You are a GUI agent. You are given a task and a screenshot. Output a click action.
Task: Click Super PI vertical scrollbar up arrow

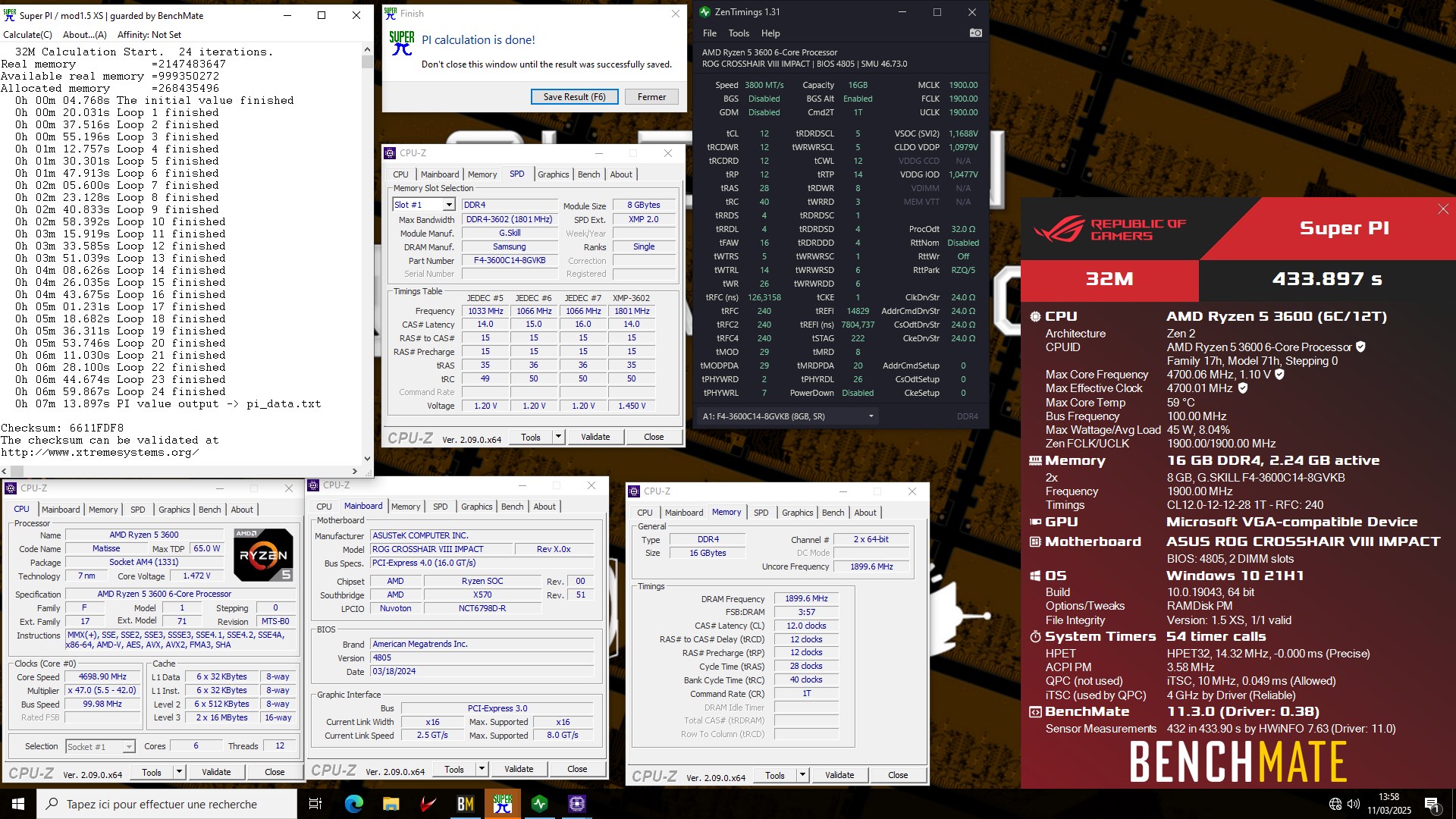point(367,50)
